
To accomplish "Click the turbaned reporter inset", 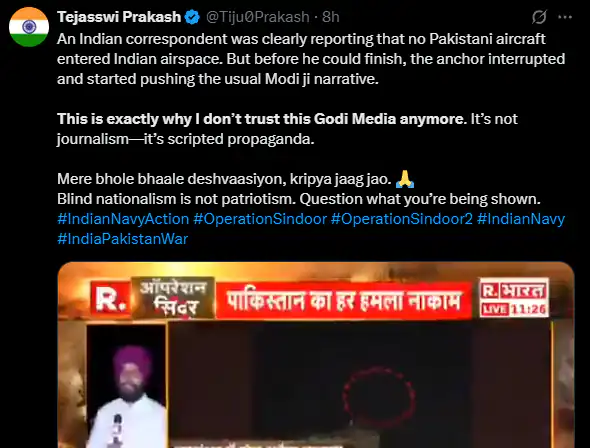I will [x=127, y=386].
